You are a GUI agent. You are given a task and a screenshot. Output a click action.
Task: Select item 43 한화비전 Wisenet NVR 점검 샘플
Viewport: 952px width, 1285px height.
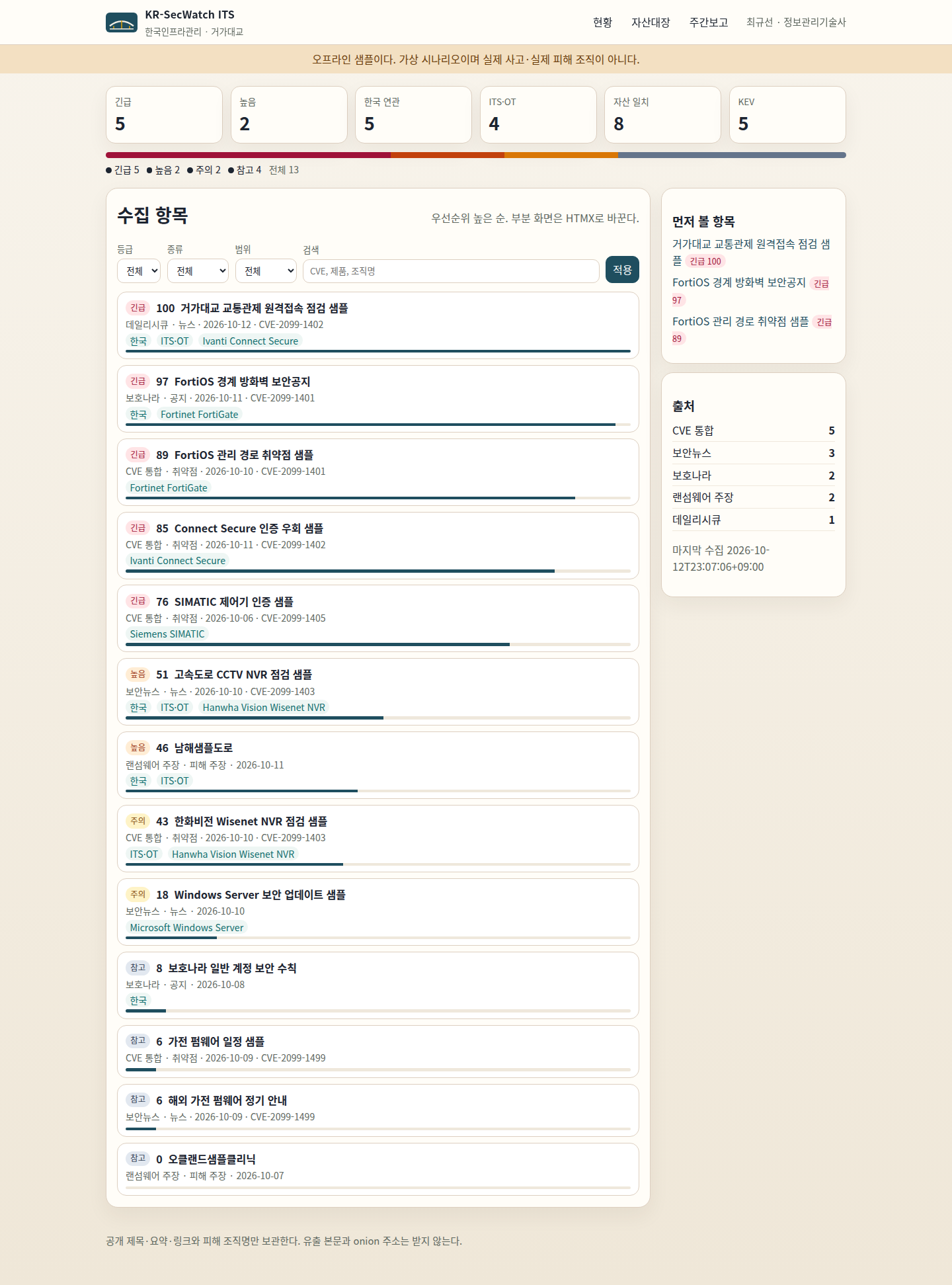(x=378, y=839)
